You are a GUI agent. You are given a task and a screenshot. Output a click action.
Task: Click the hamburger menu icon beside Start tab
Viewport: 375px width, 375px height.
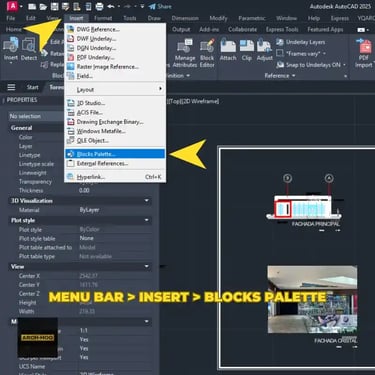coord(11,87)
